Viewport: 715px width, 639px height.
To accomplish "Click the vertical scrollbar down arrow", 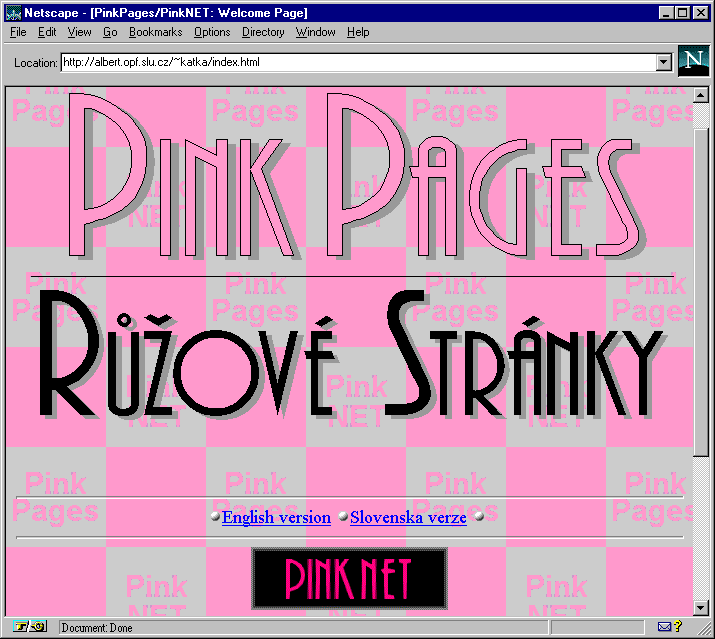I will [x=700, y=608].
